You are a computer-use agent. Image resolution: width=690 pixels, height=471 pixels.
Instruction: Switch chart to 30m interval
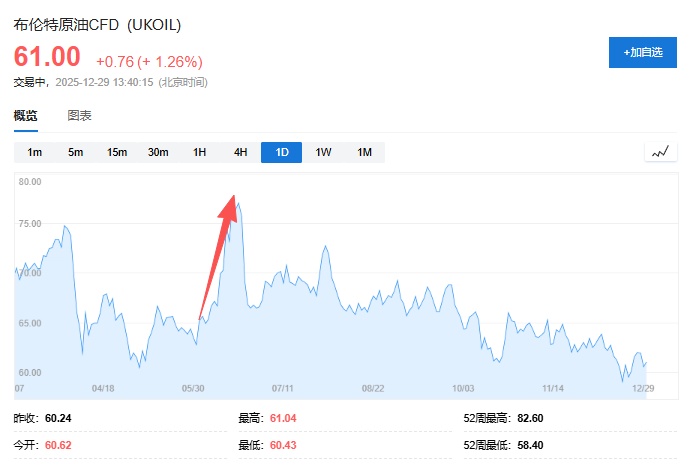point(158,152)
